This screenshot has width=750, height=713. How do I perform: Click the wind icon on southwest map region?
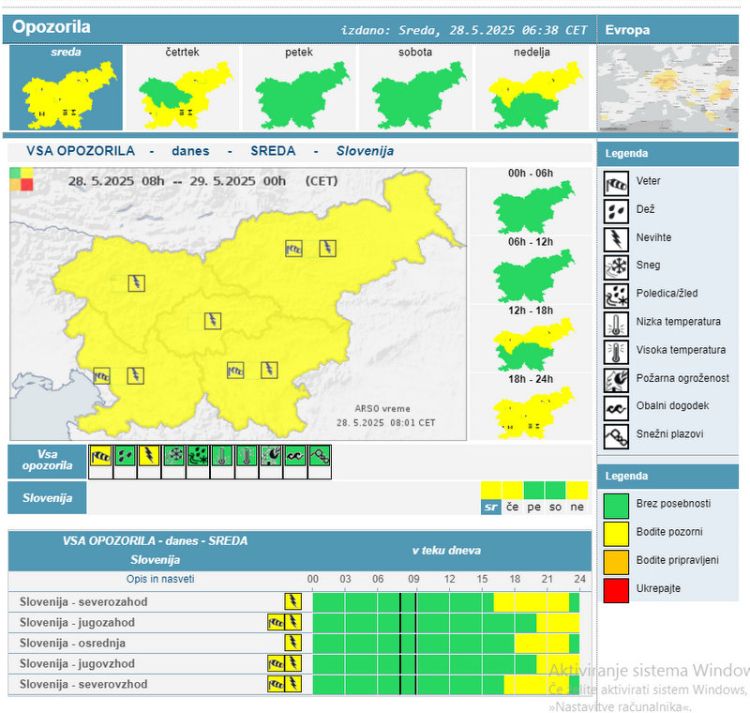point(101,376)
